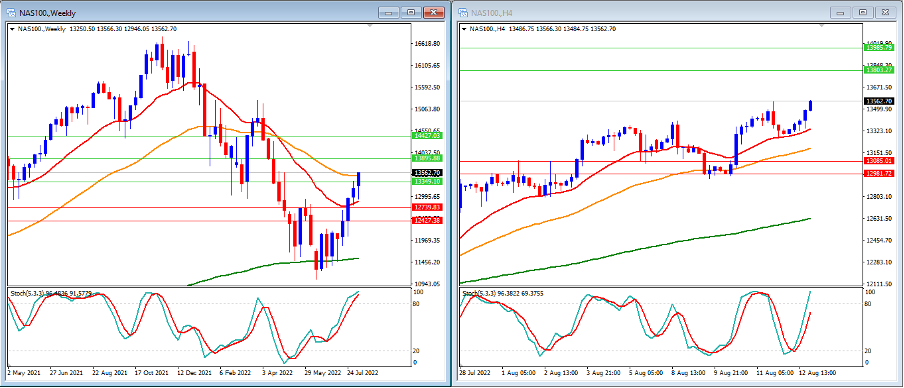
Task: Click the 13671.50 value on H4 price scale
Action: click(x=879, y=87)
